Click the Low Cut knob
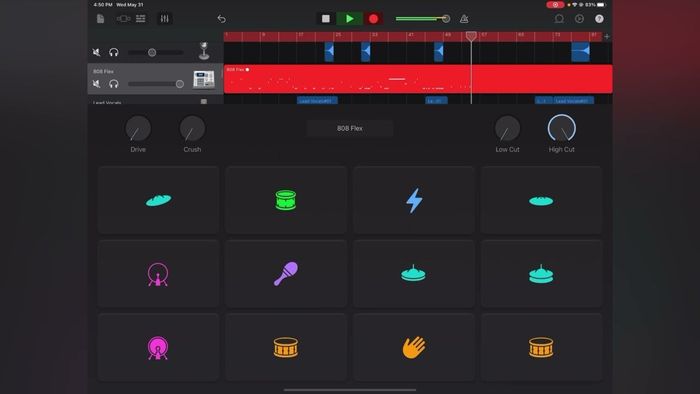 pyautogui.click(x=508, y=129)
